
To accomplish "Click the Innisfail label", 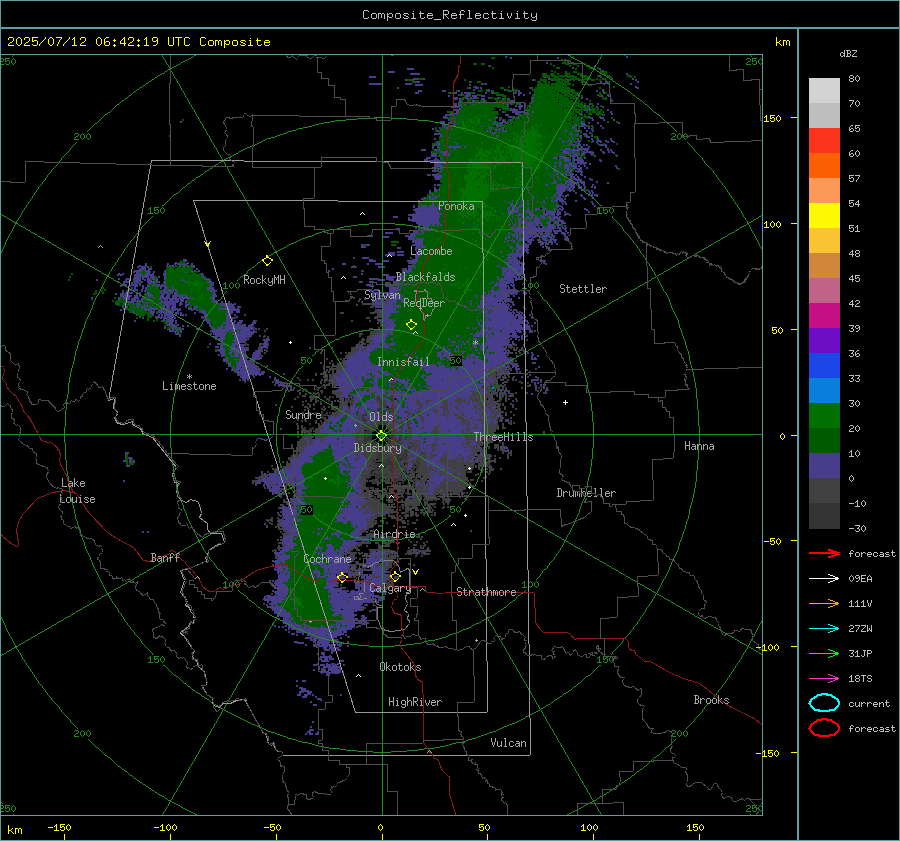I will [403, 362].
